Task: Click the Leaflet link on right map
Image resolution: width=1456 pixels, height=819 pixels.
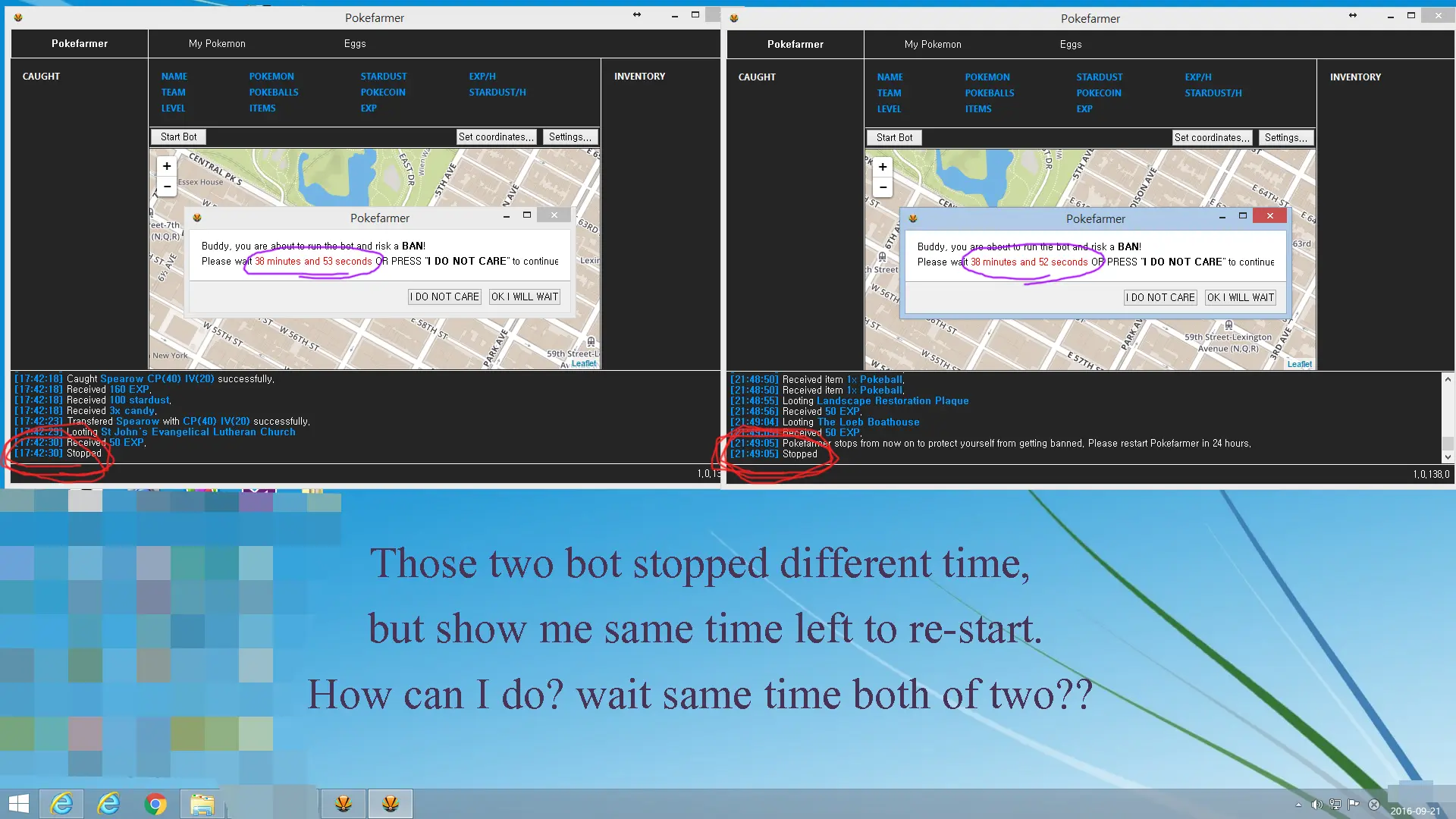Action: pos(1299,364)
